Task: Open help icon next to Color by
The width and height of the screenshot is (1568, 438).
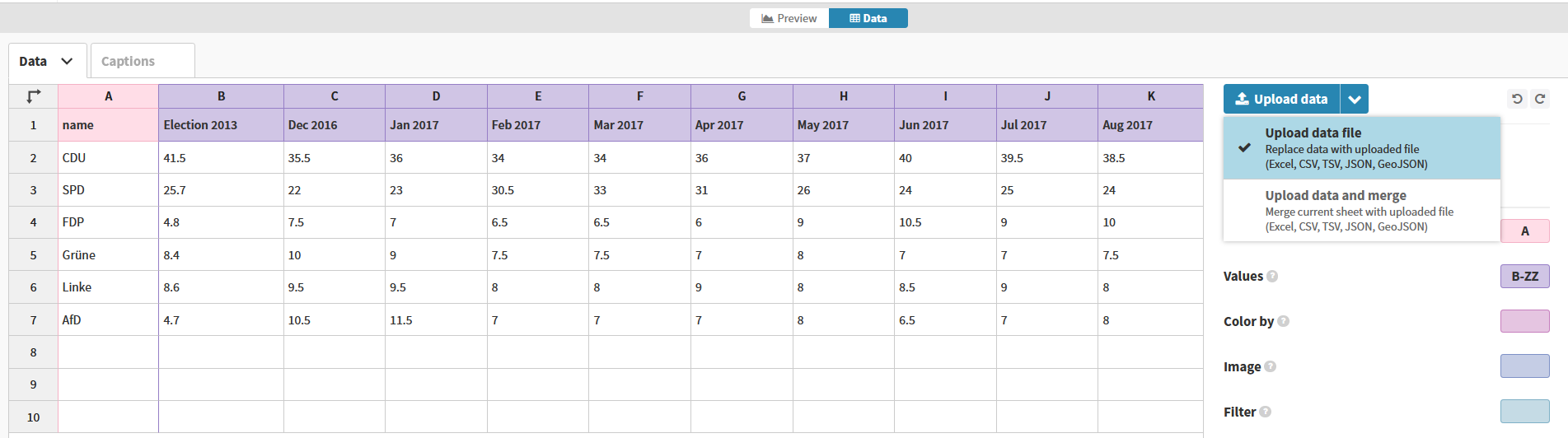Action: click(1283, 322)
